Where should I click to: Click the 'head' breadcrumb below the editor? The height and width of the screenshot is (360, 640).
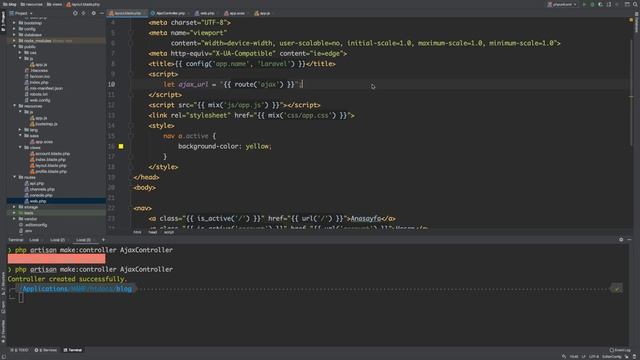(153, 232)
